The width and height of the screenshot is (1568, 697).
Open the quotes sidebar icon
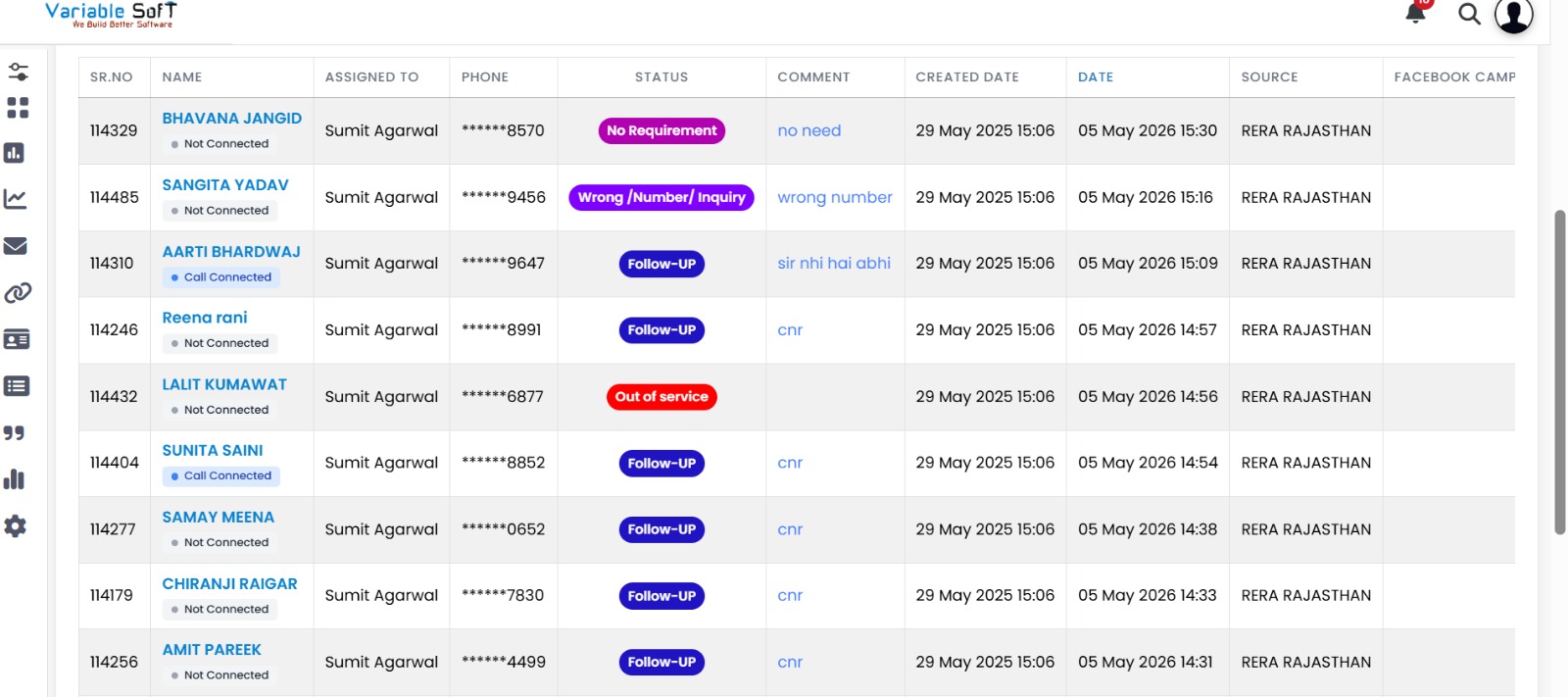pyautogui.click(x=14, y=432)
